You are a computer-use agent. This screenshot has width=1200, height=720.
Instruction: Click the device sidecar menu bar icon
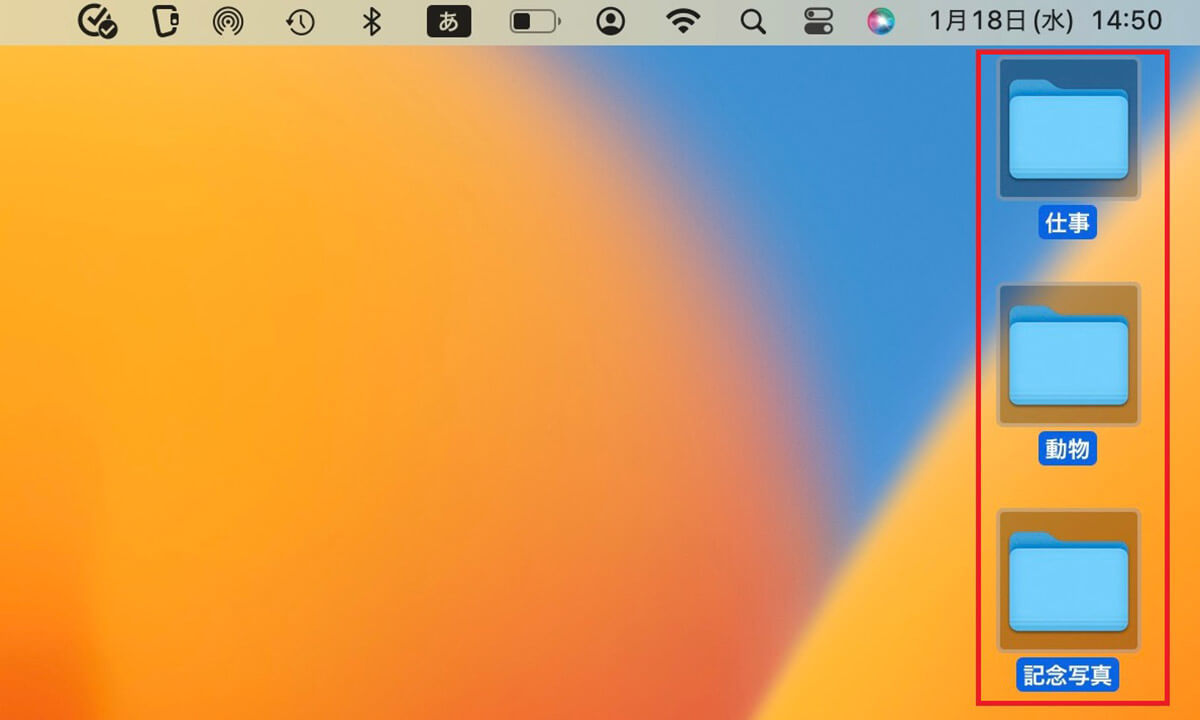(x=166, y=21)
